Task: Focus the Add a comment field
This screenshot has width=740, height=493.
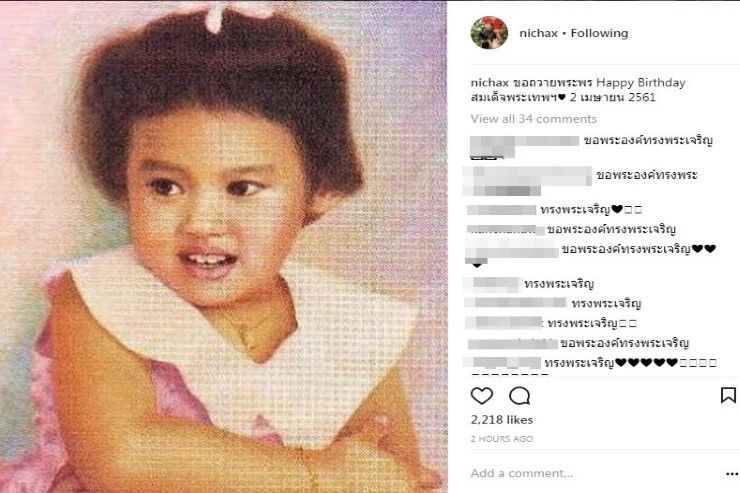Action: pos(595,473)
